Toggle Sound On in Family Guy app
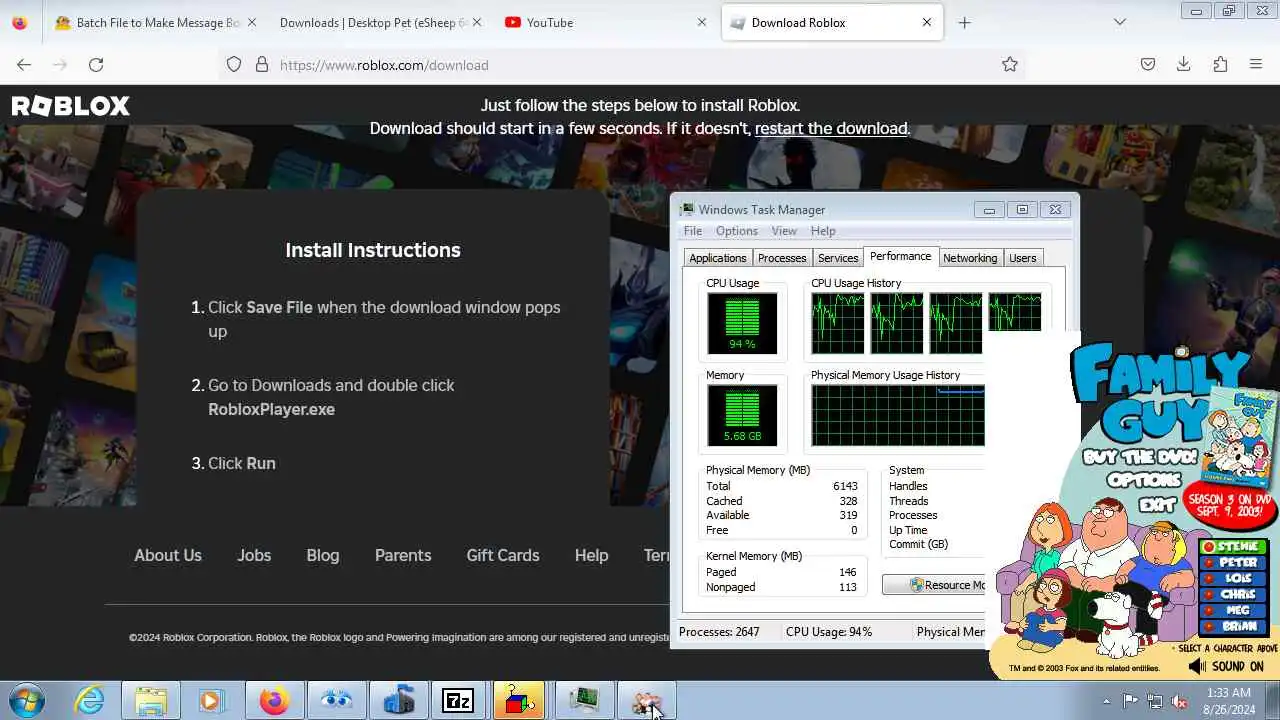Viewport: 1280px width, 720px height. (1227, 666)
